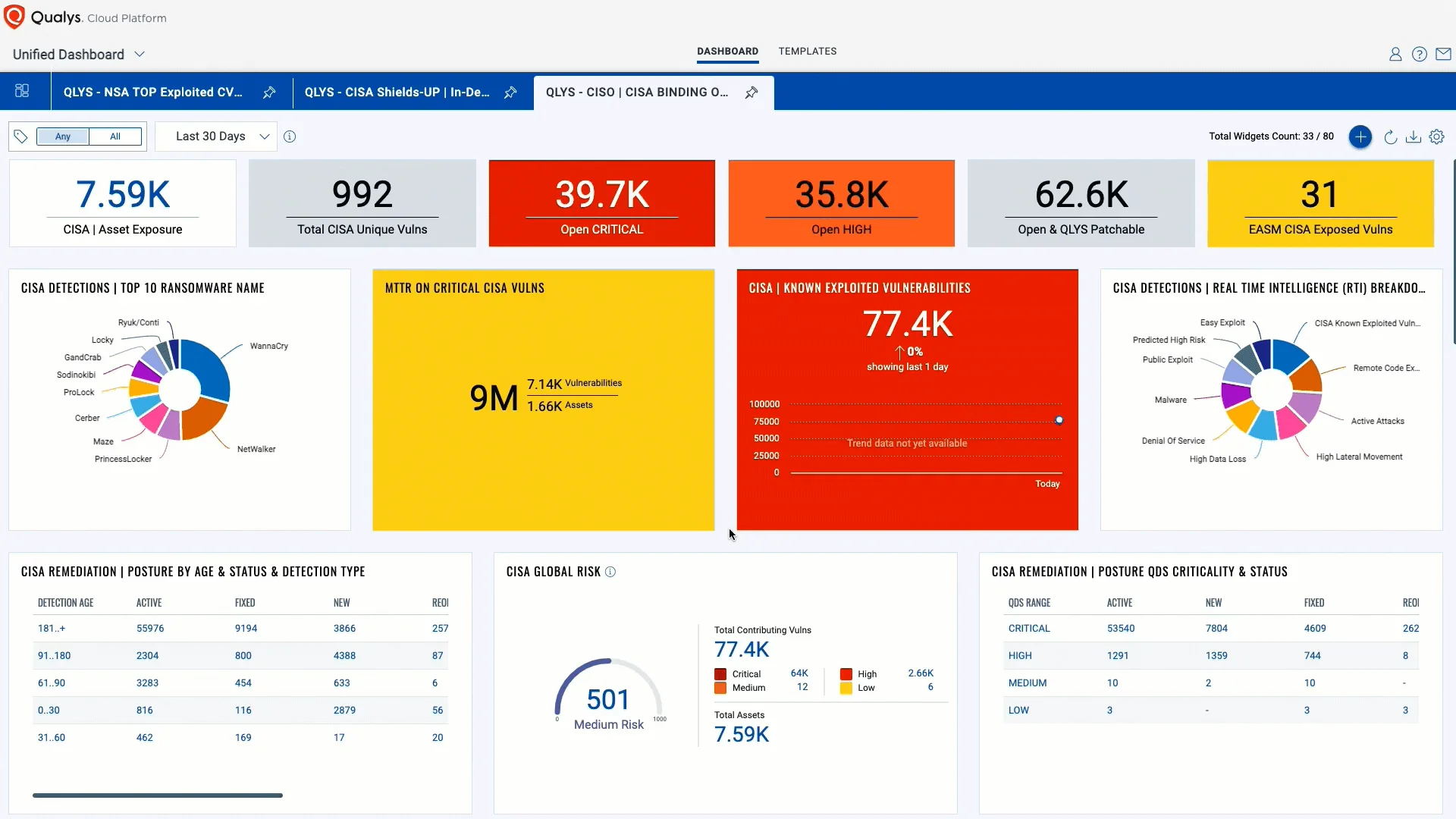Open the messages envelope icon
Screen dimensions: 1456x819
click(1444, 54)
